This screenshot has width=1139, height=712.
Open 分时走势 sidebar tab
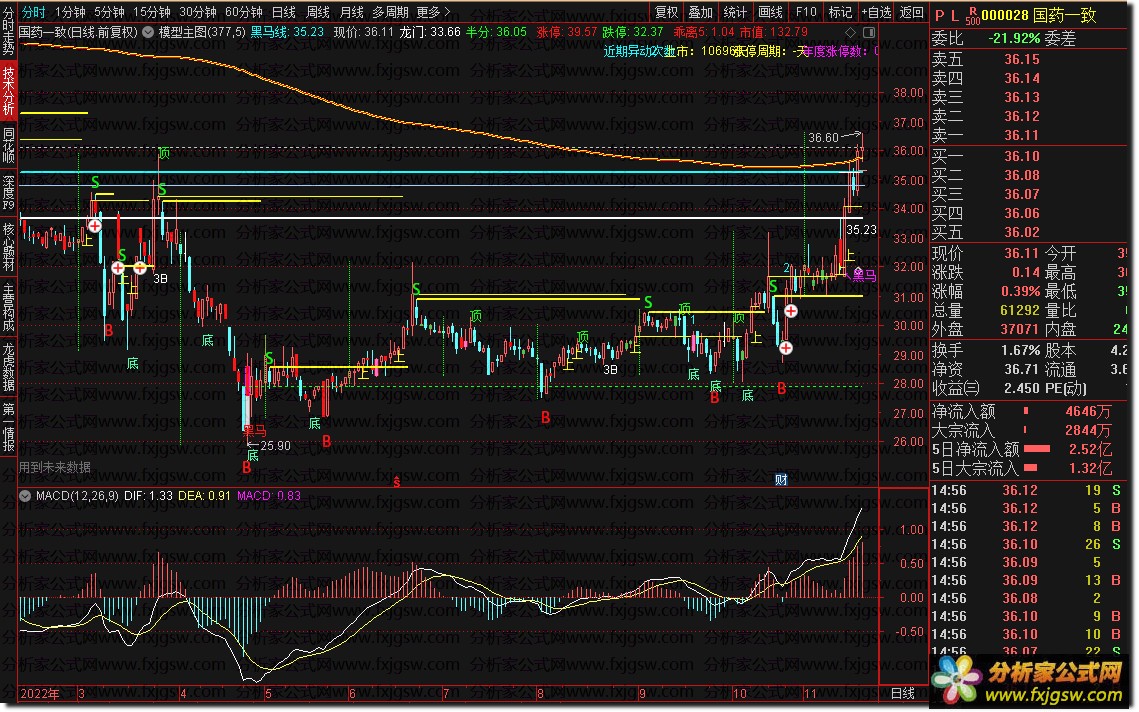tap(8, 33)
